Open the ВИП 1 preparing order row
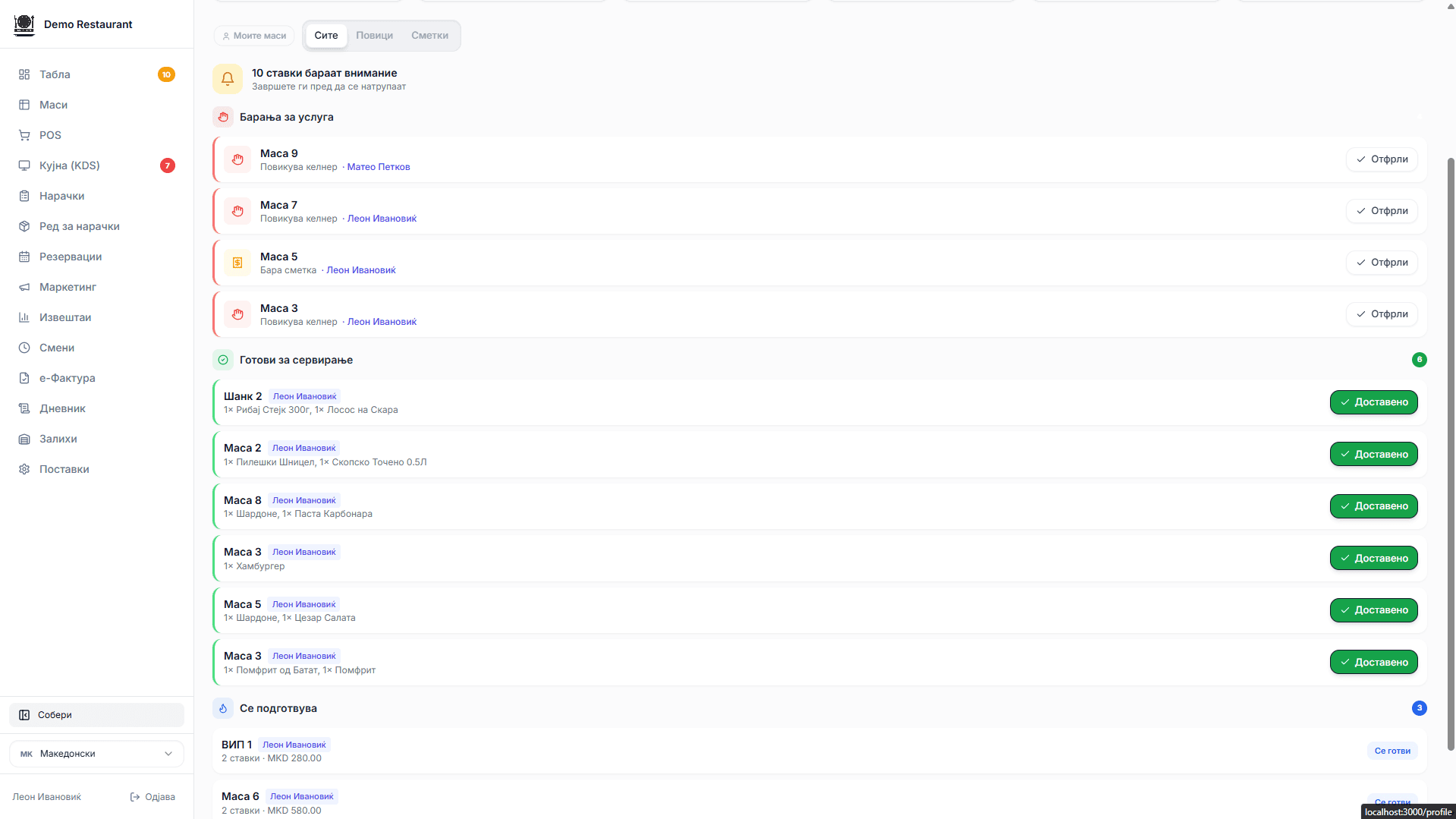Image resolution: width=1456 pixels, height=819 pixels. [819, 751]
